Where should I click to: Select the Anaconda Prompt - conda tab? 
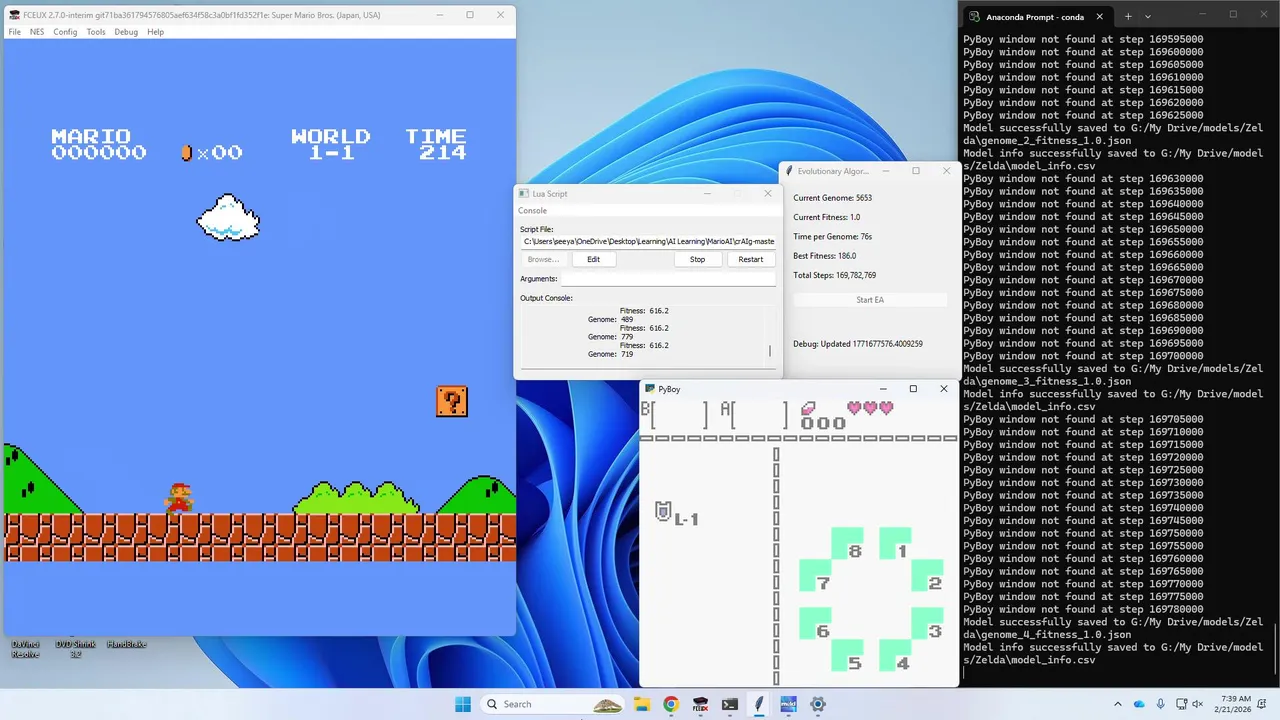(1035, 16)
